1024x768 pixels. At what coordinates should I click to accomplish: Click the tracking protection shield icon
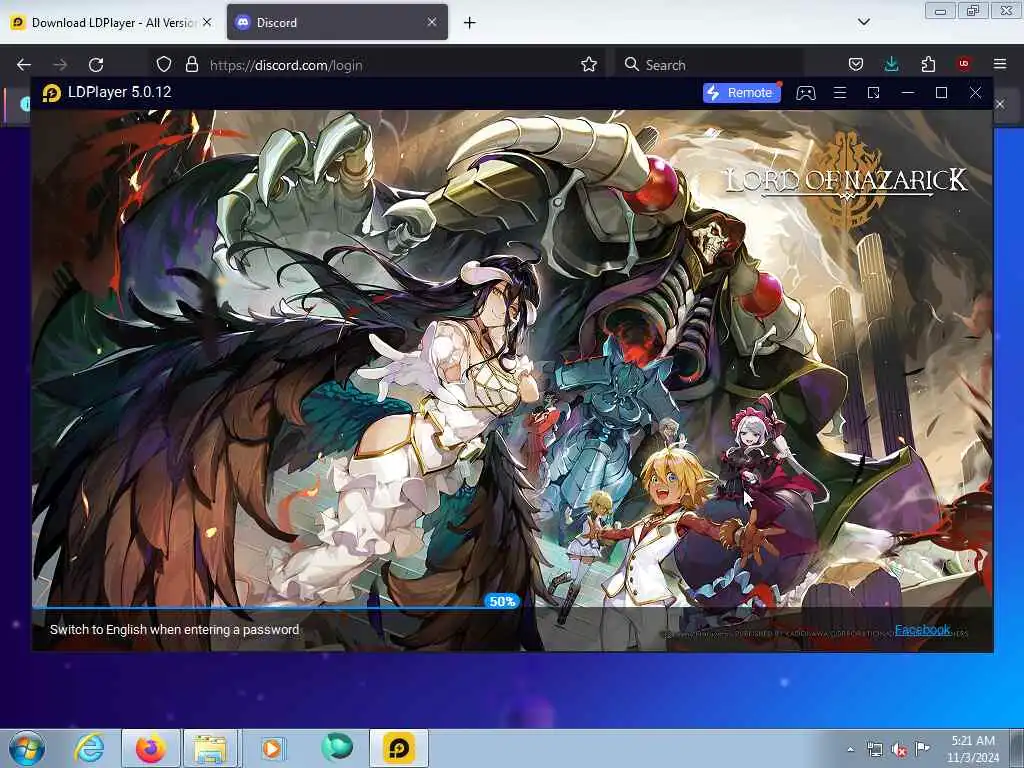pyautogui.click(x=164, y=64)
